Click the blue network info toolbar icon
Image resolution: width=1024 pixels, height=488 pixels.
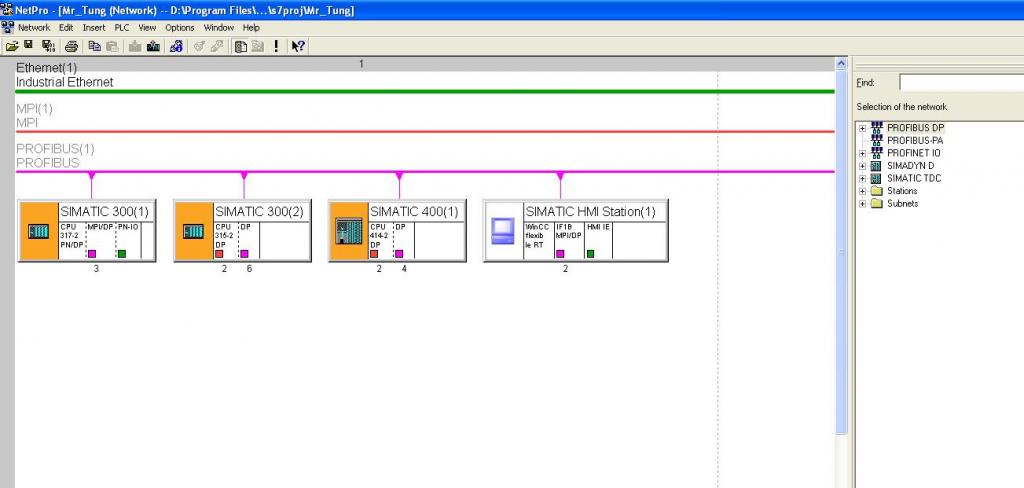pos(176,46)
